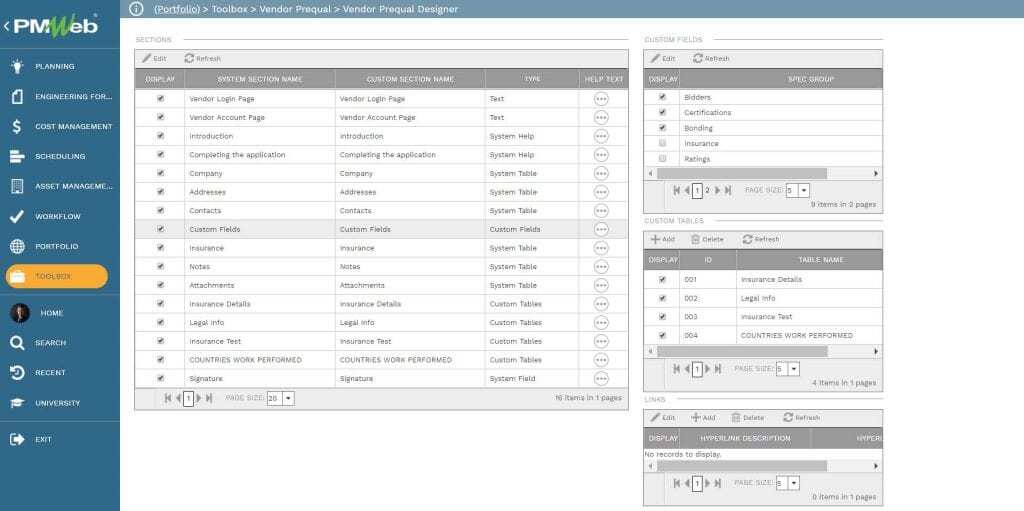Go to next page in Custom Fields pager
1024x511 pixels.
tap(718, 190)
